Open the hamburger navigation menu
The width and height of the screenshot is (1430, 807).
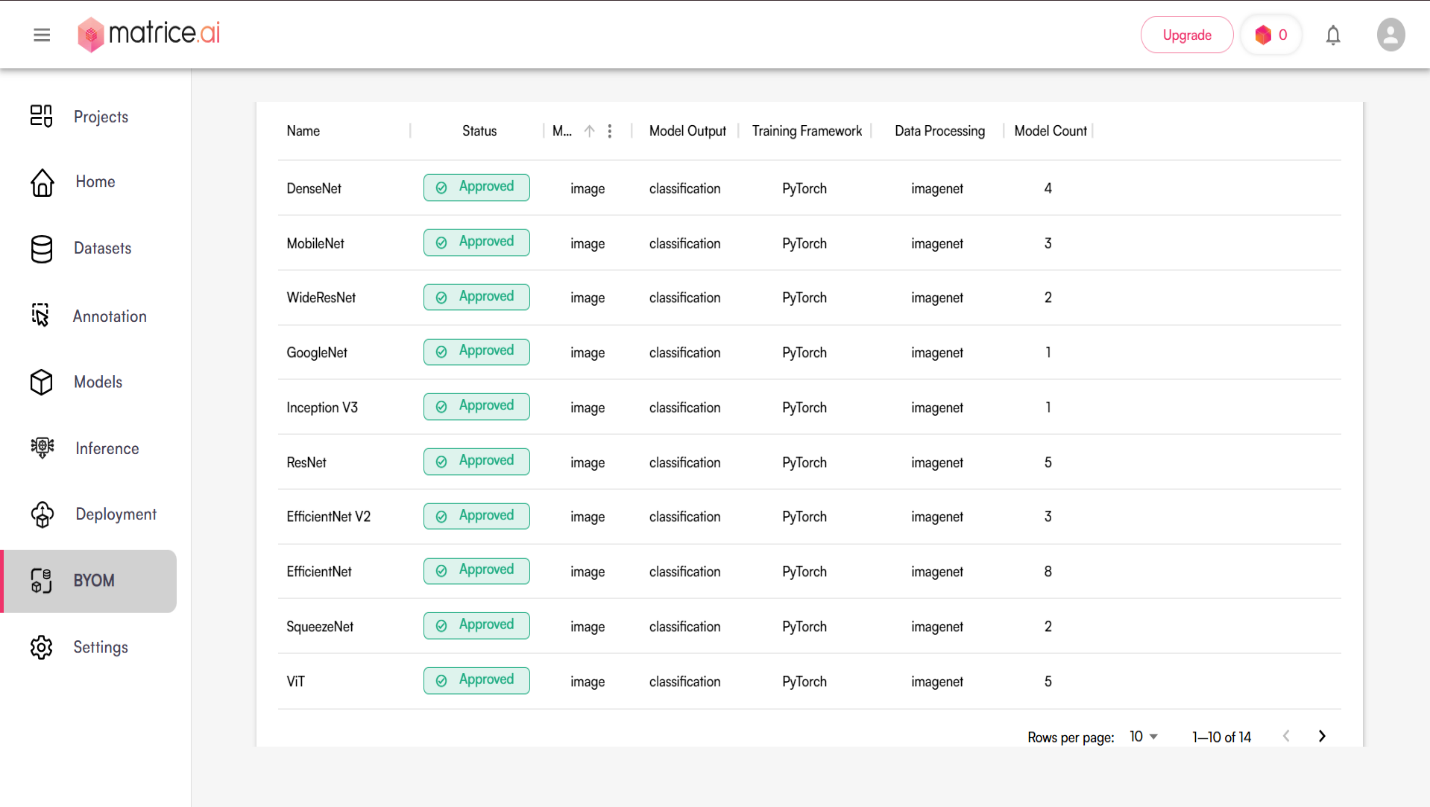click(41, 35)
